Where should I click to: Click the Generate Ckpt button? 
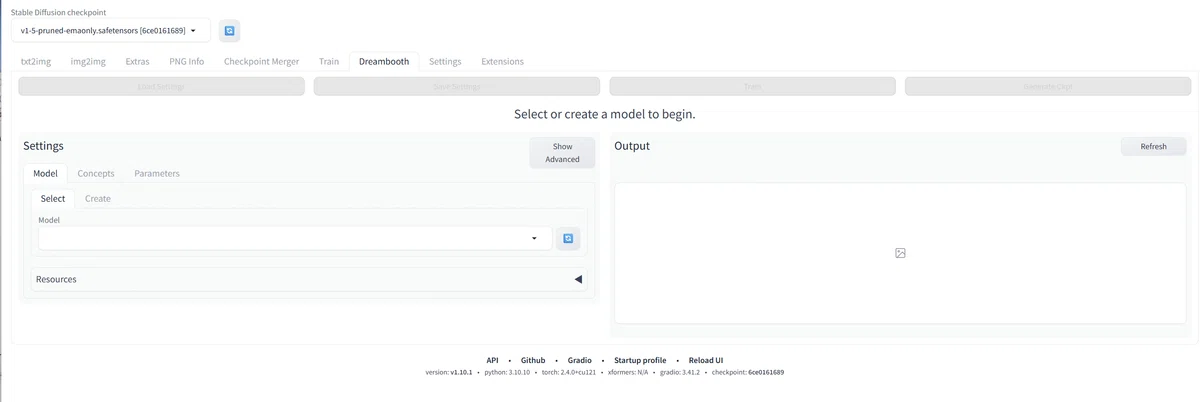pos(1048,87)
